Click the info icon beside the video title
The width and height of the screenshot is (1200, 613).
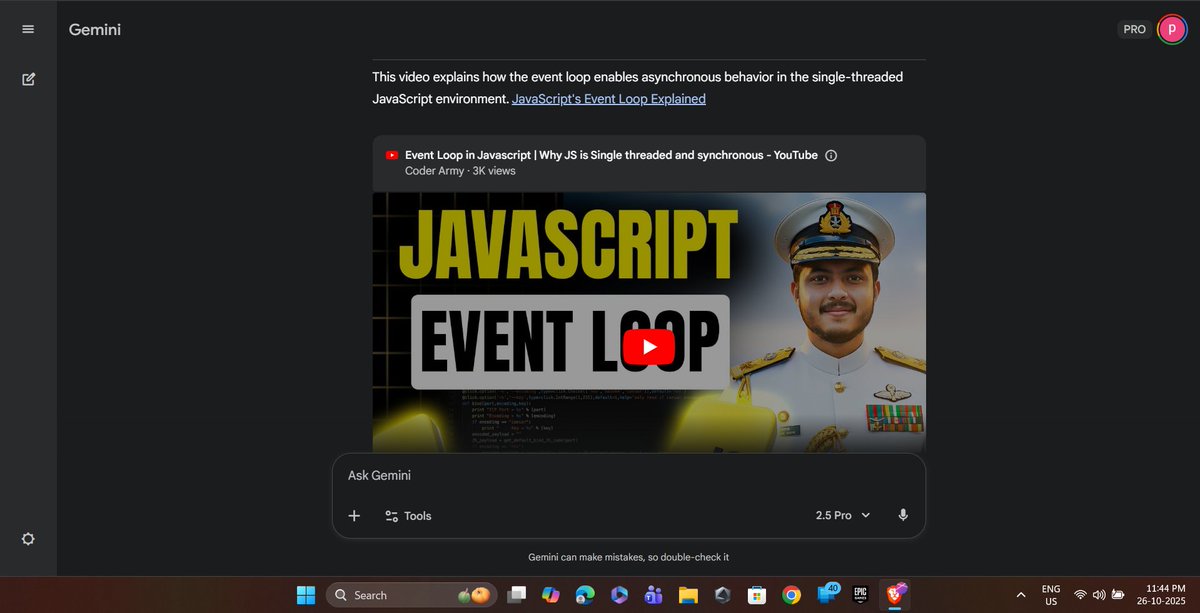coord(831,155)
